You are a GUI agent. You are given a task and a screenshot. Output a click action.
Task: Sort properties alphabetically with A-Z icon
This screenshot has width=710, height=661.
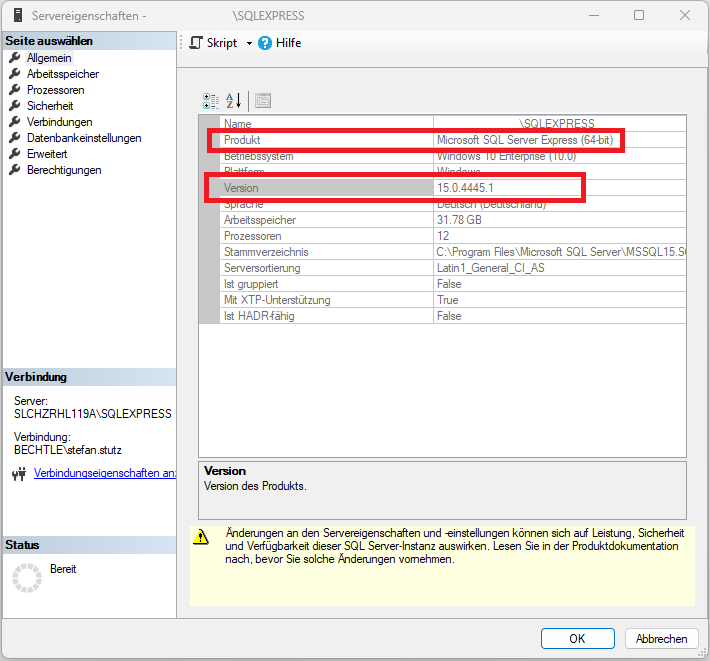click(234, 100)
